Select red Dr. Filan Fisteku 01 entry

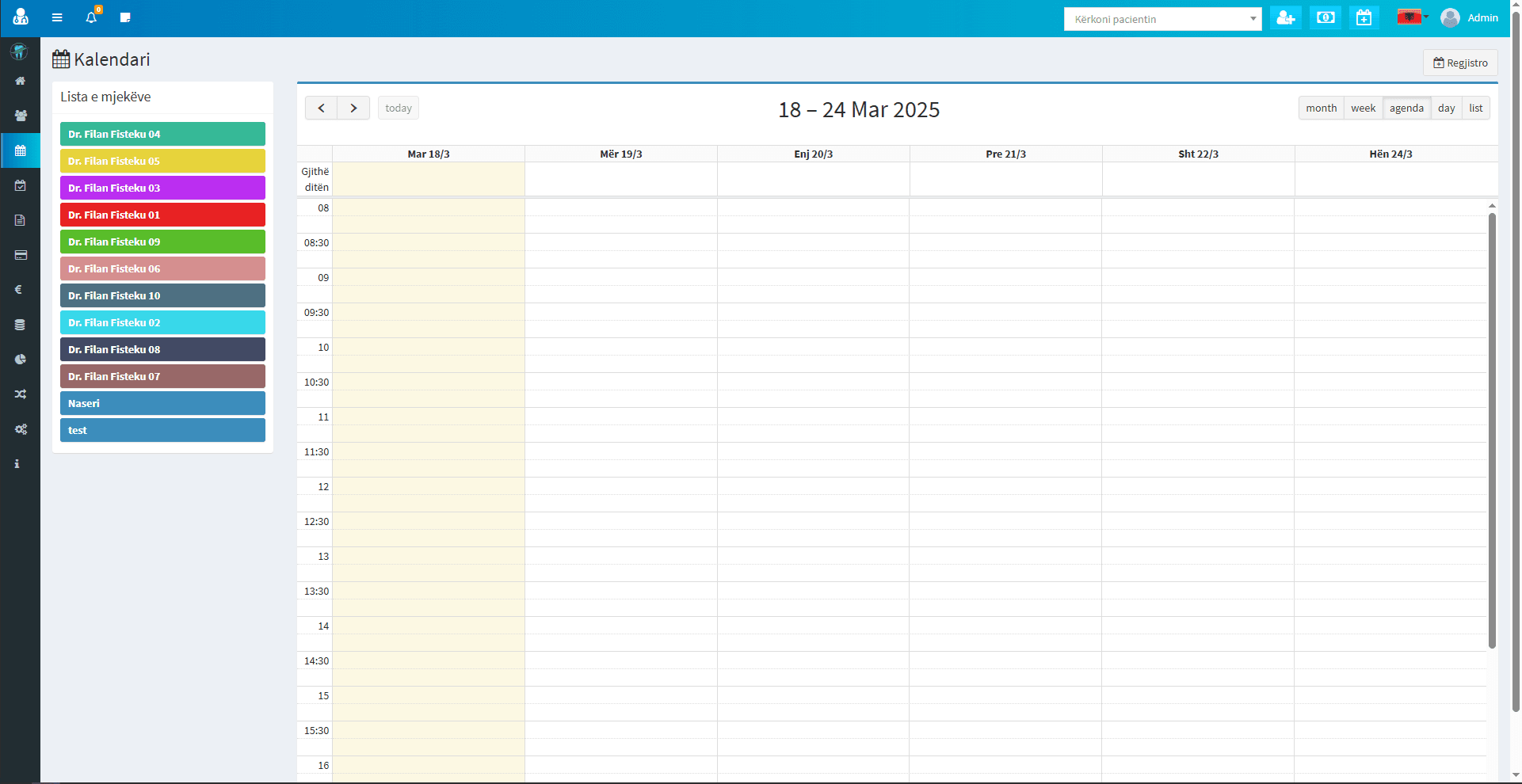162,215
